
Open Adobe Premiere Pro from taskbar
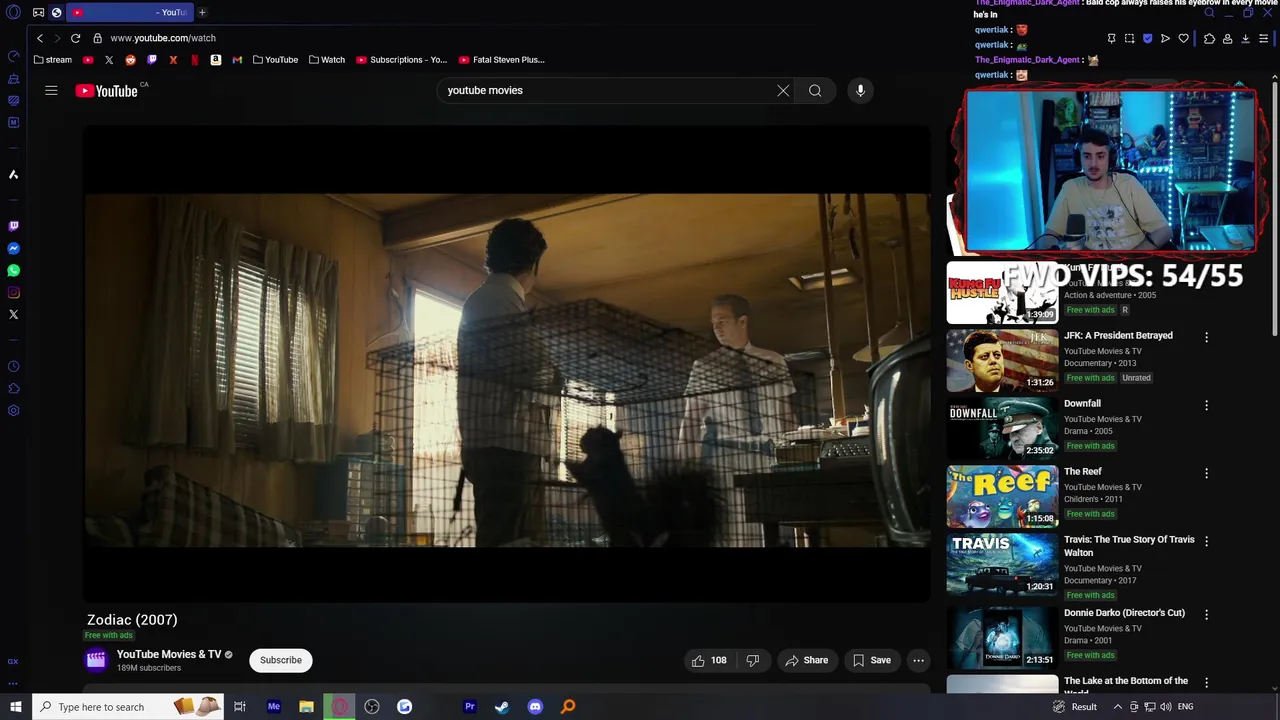(469, 707)
